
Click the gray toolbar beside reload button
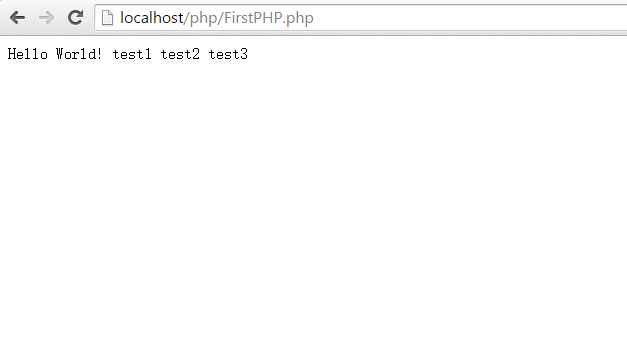pyautogui.click(x=89, y=18)
